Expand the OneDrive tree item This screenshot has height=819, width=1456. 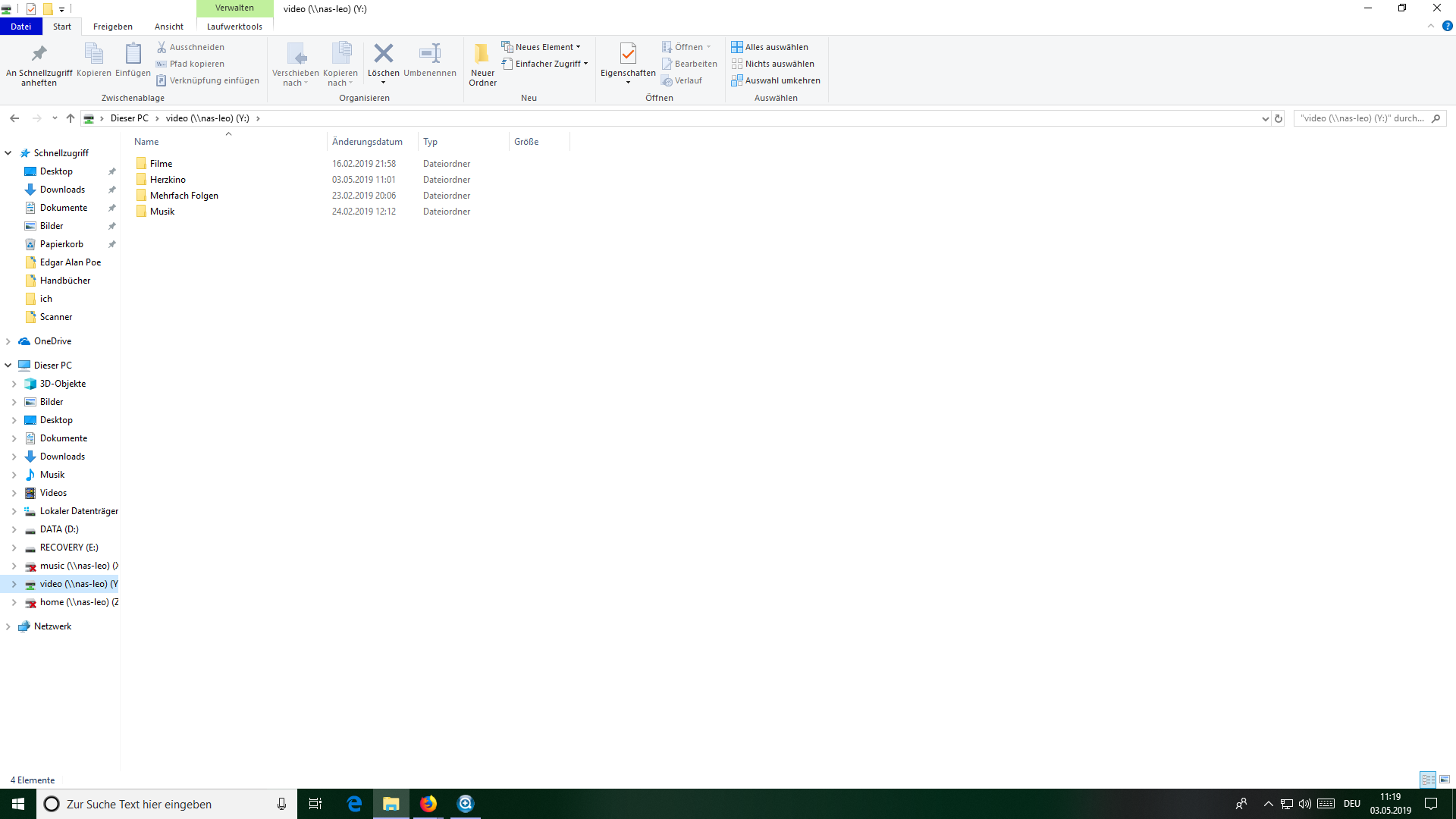8,341
